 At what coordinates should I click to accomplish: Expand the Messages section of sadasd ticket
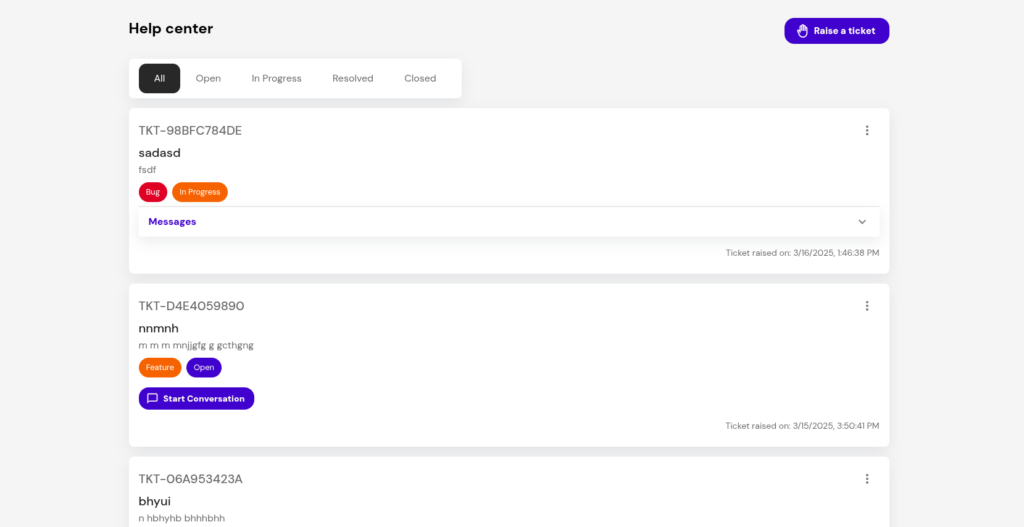click(509, 222)
